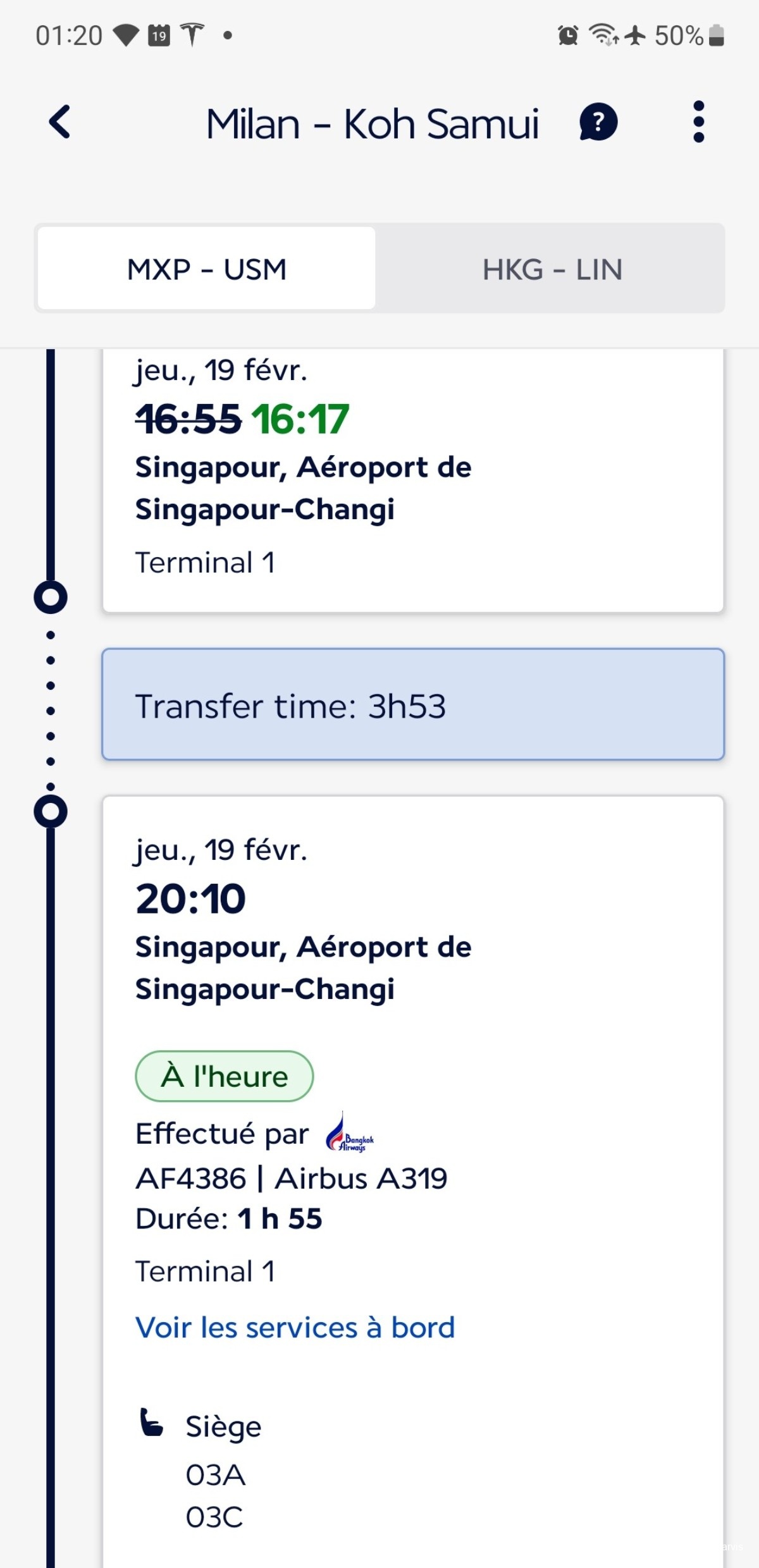759x1568 pixels.
Task: Tap the airplane mode status icon
Action: point(635,35)
